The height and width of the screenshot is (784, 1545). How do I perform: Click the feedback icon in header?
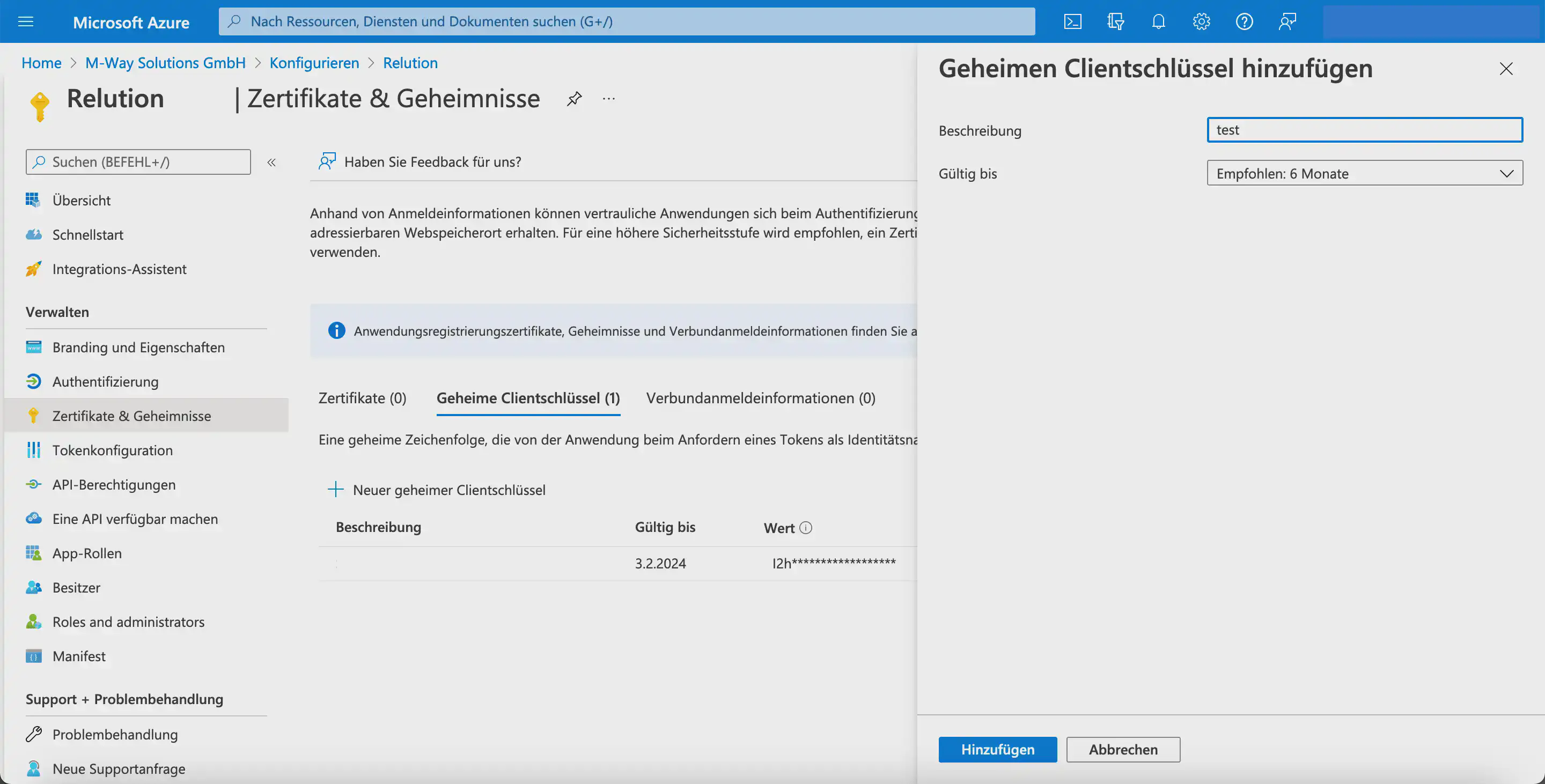click(1287, 21)
